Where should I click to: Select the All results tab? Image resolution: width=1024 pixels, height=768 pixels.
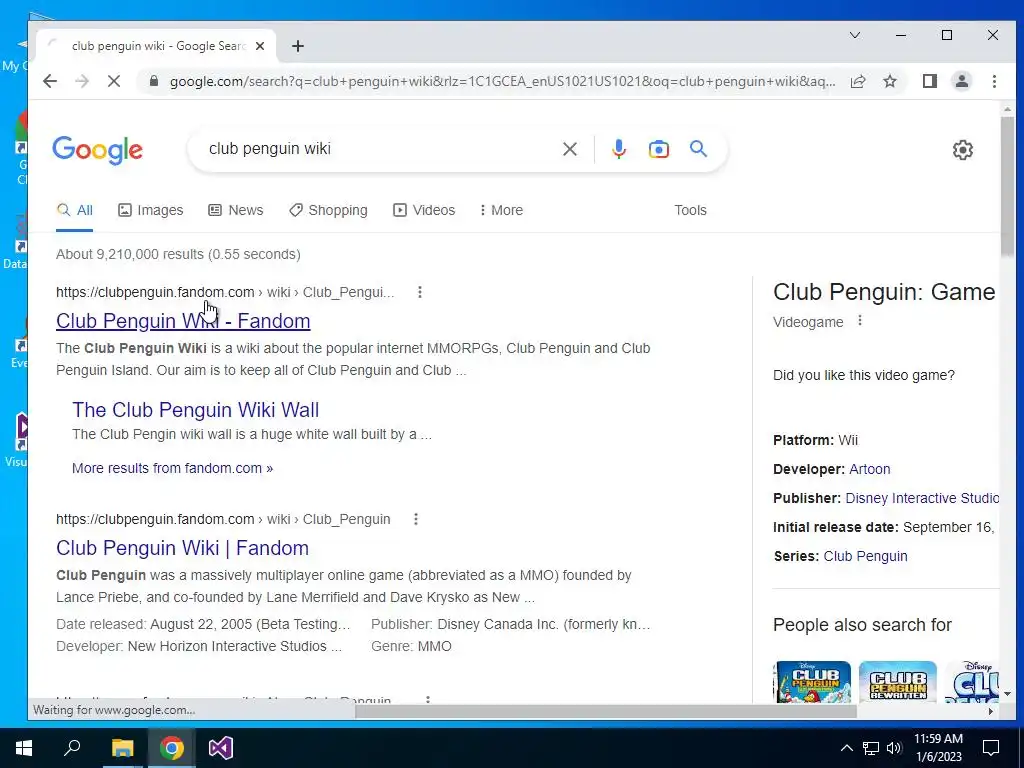pos(74,210)
